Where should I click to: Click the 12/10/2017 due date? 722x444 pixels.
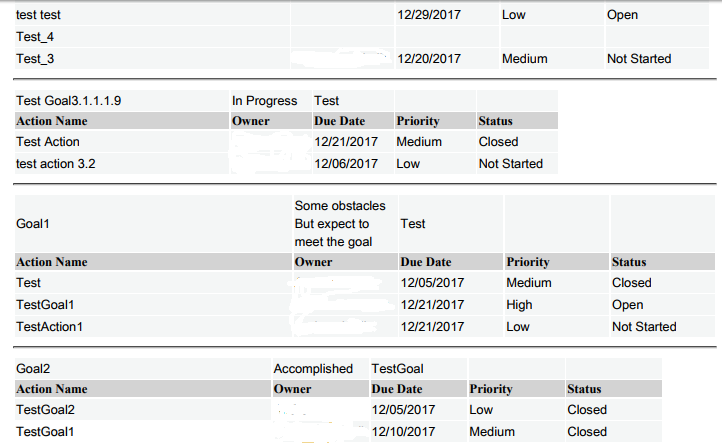(x=404, y=432)
